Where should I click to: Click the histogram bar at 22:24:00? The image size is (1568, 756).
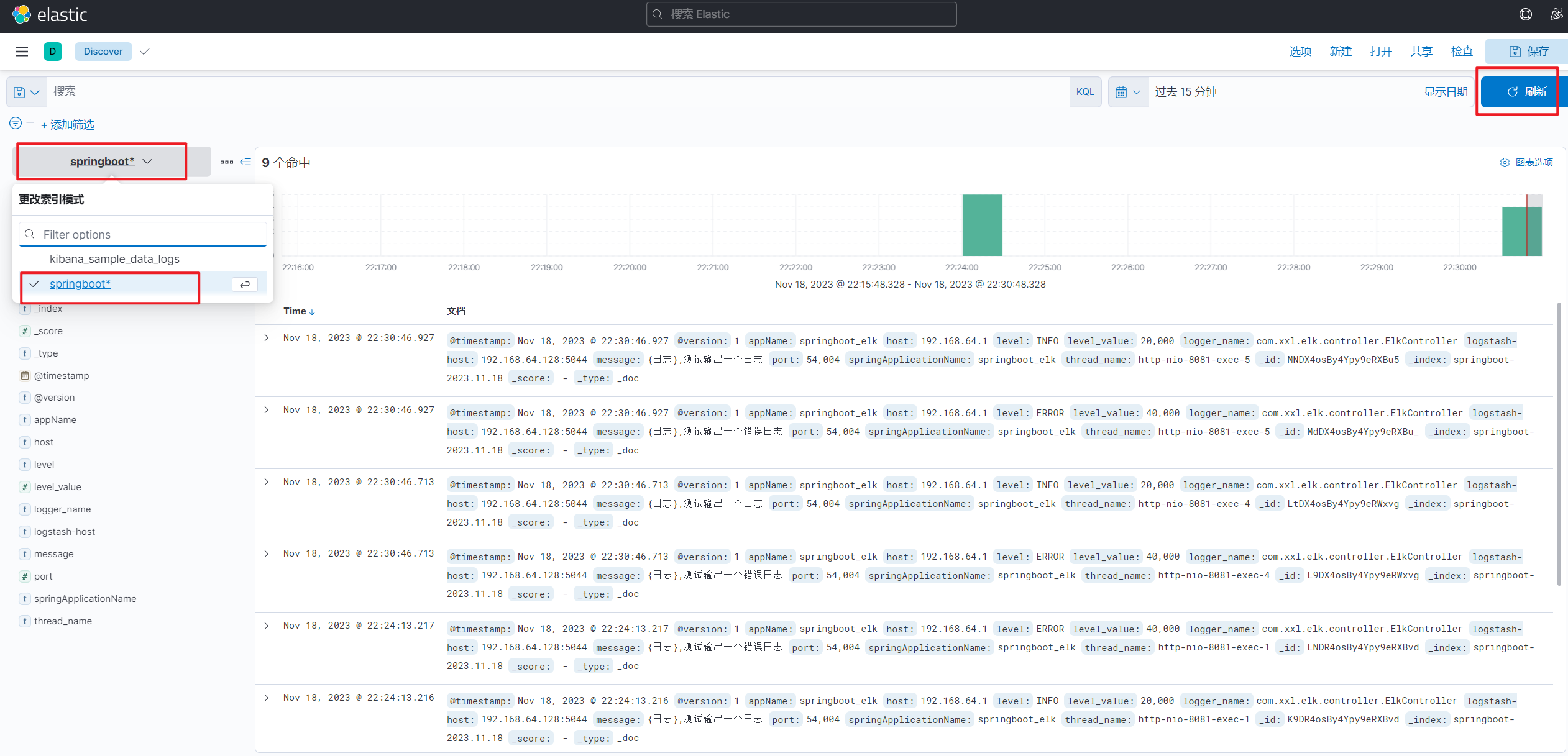click(x=982, y=225)
